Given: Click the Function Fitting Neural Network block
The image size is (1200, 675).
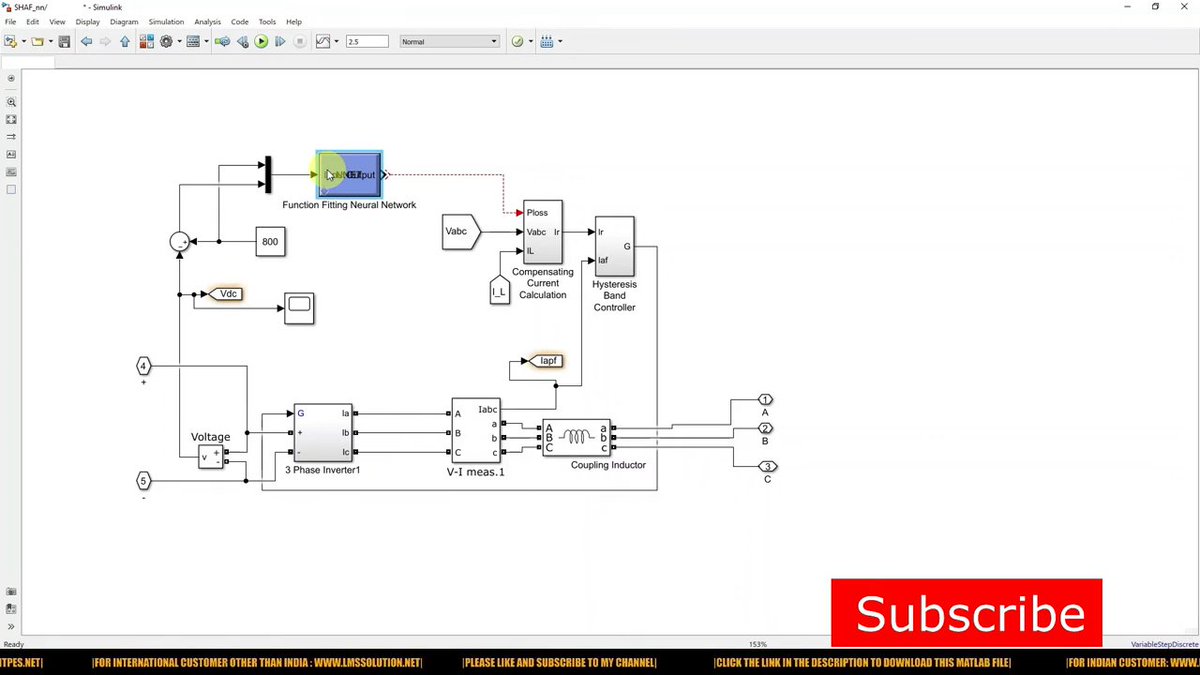Looking at the screenshot, I should click(x=348, y=174).
